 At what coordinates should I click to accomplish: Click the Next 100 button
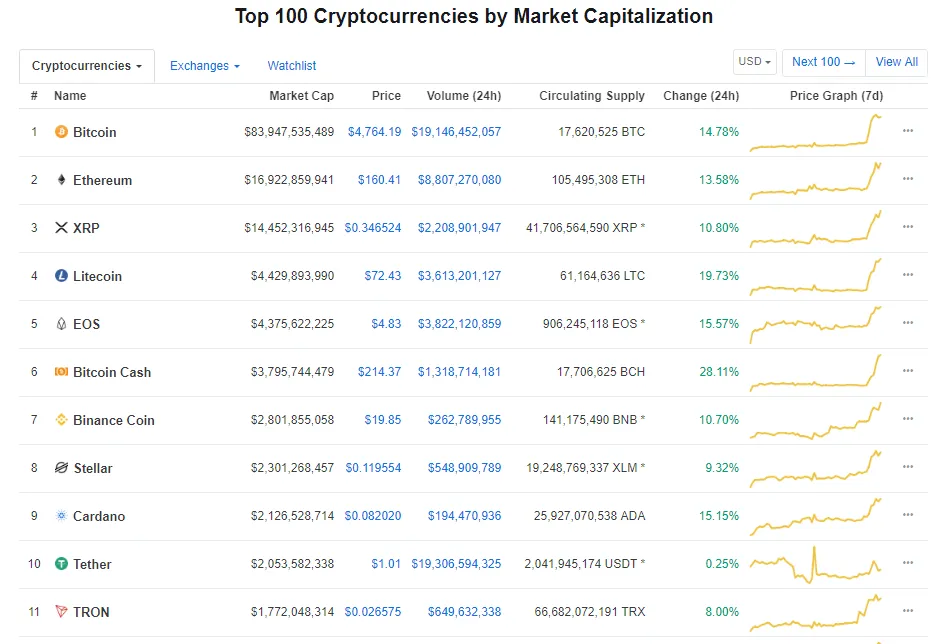pyautogui.click(x=823, y=62)
